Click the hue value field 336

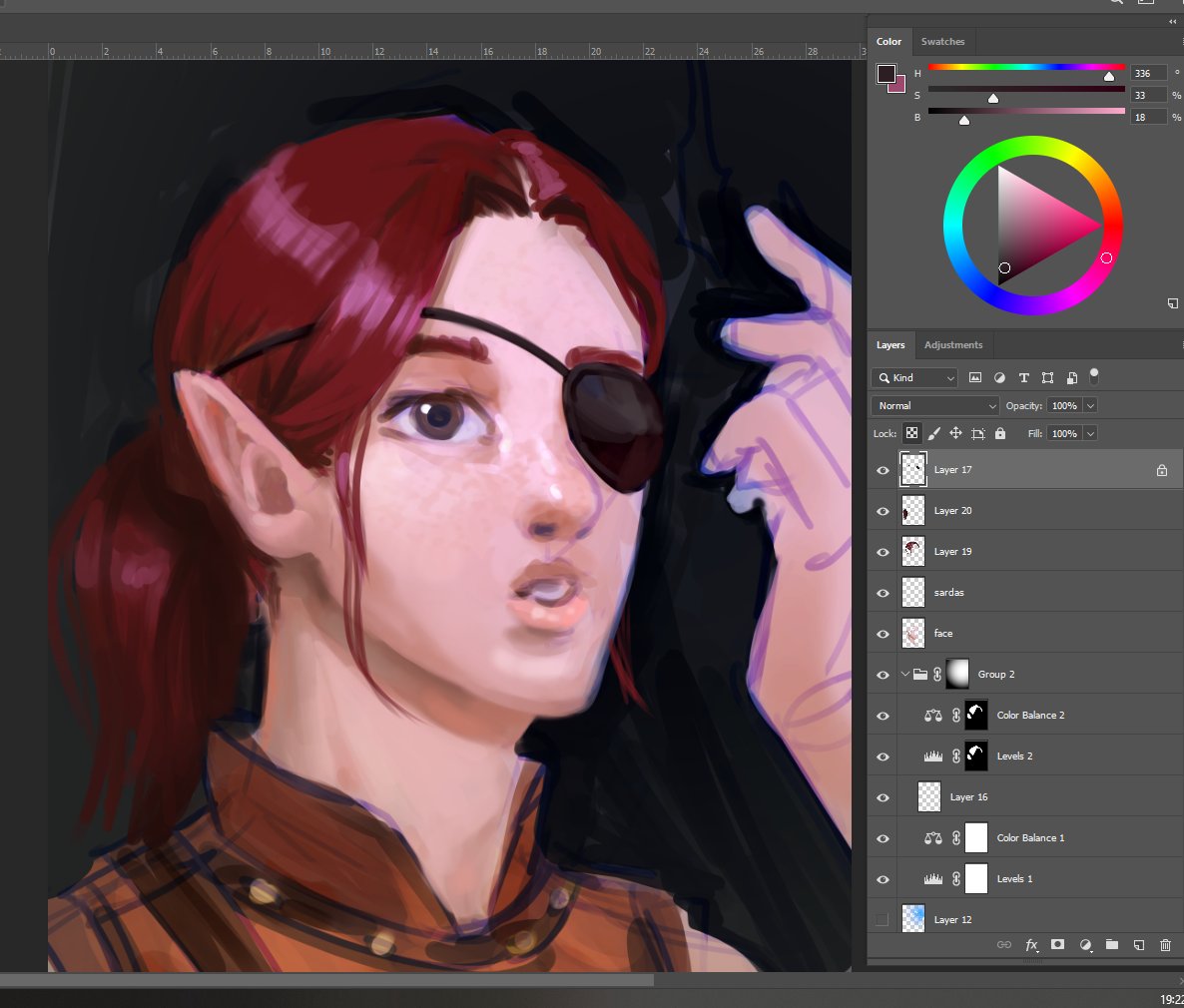pyautogui.click(x=1148, y=73)
